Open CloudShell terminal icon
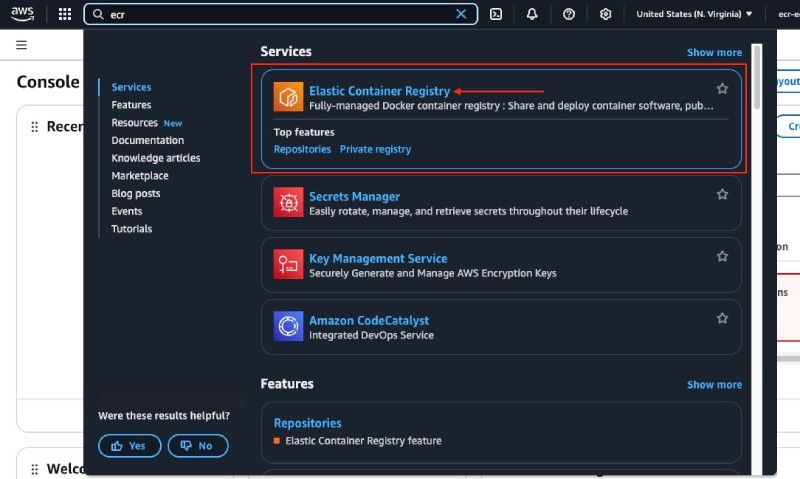The width and height of the screenshot is (800, 479). (x=496, y=14)
